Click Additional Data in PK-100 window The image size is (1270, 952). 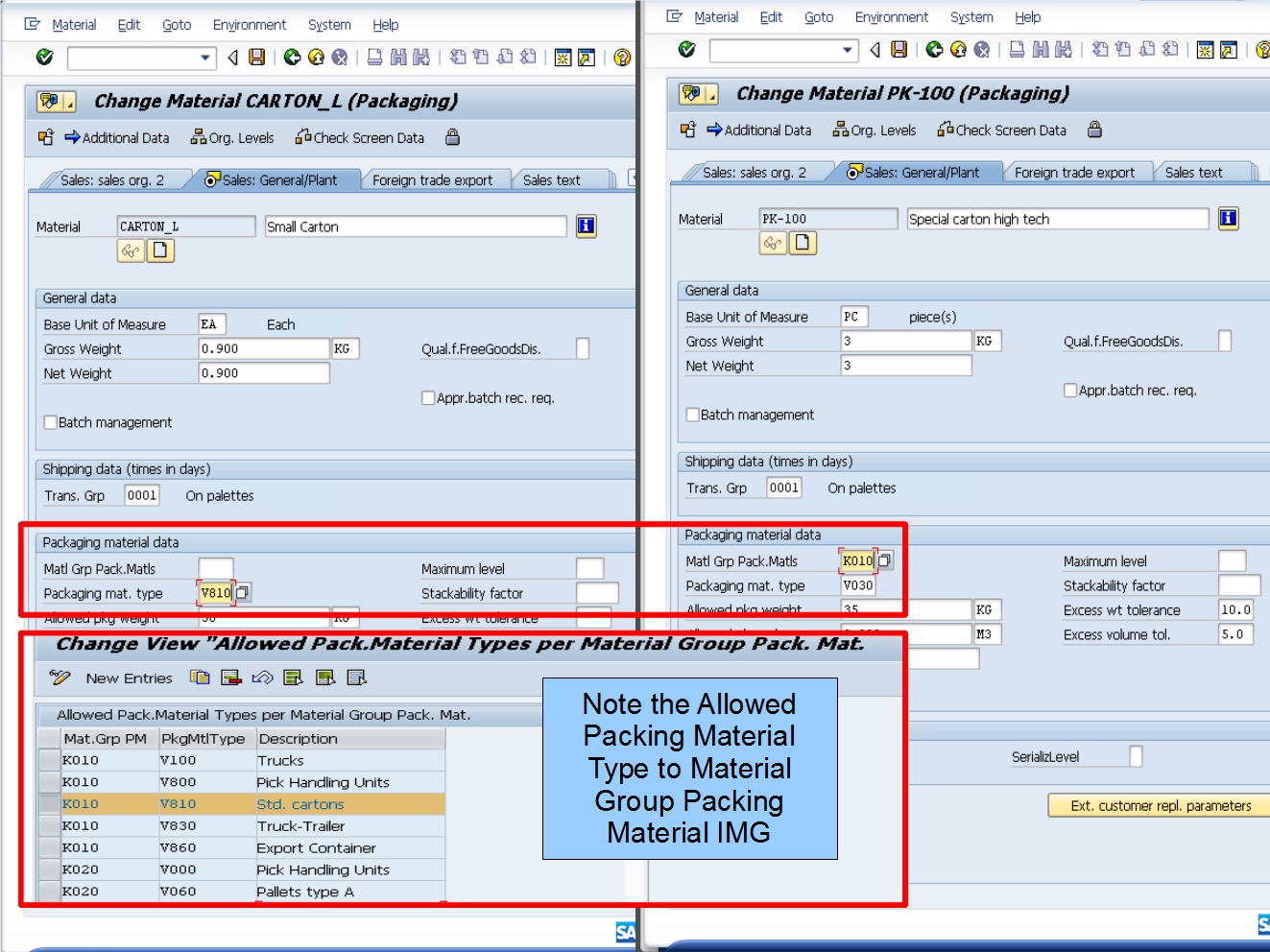tap(759, 131)
